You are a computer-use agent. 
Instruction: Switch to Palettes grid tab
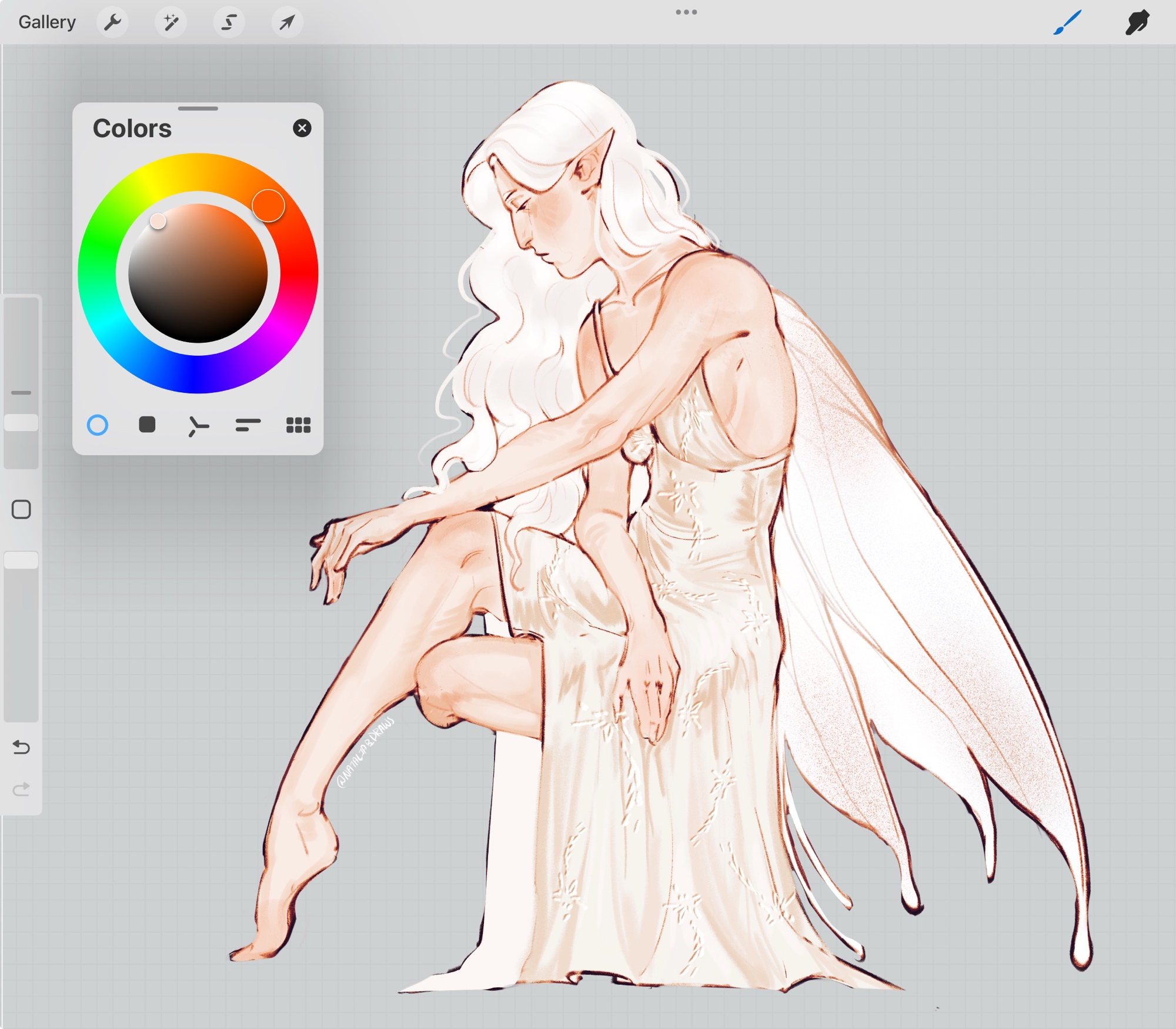(x=298, y=425)
